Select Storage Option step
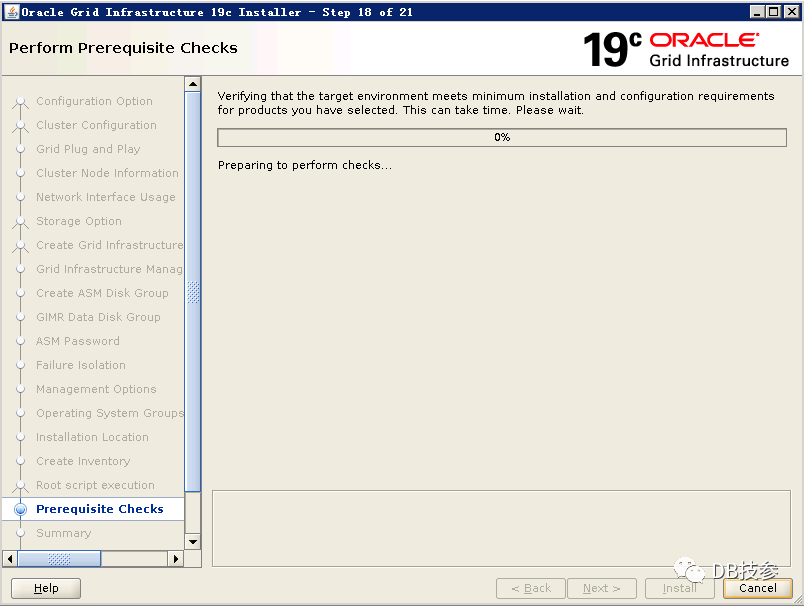804x606 pixels. click(79, 221)
